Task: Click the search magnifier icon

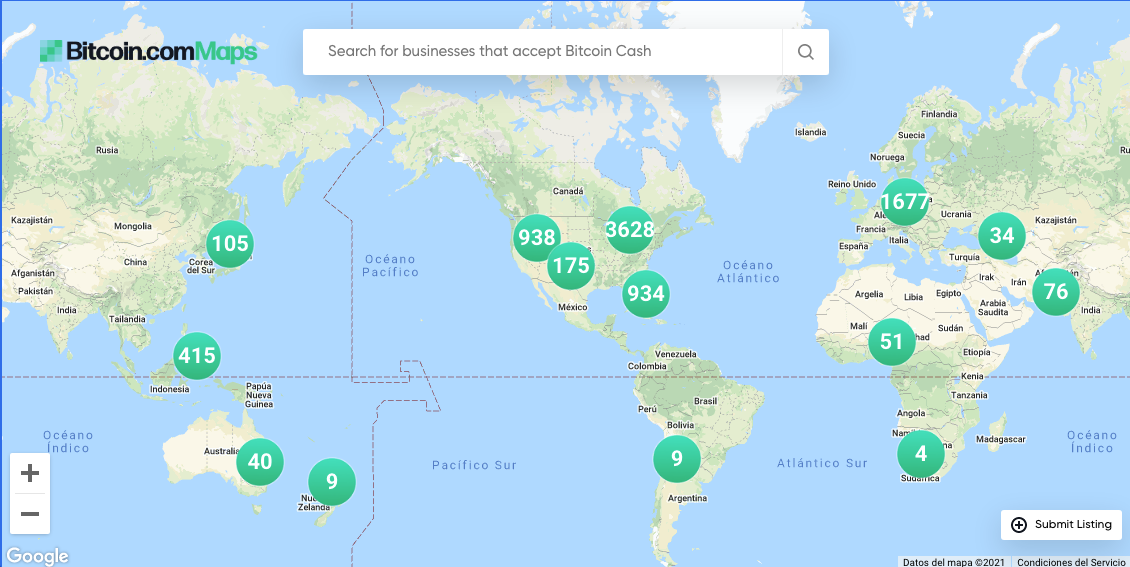Action: coord(805,52)
